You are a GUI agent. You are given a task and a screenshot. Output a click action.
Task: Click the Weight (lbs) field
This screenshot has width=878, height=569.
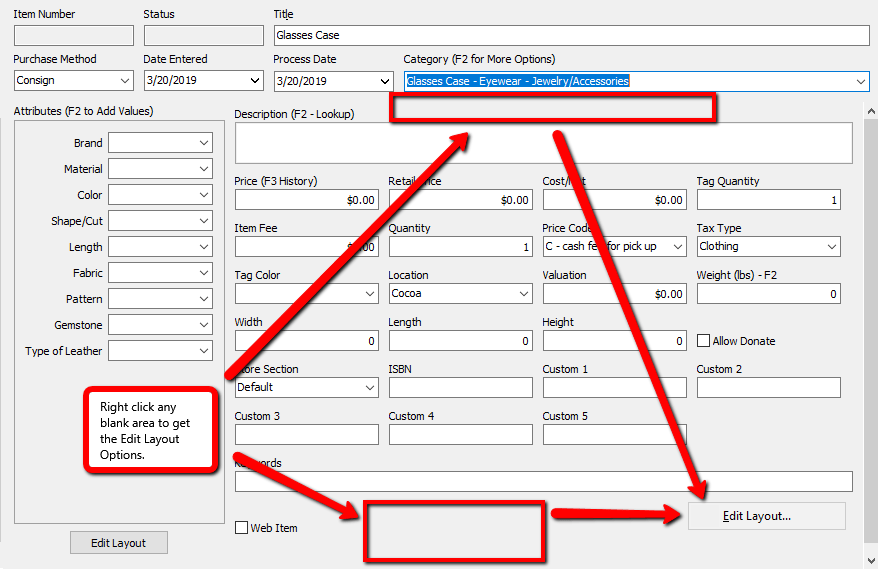(768, 293)
